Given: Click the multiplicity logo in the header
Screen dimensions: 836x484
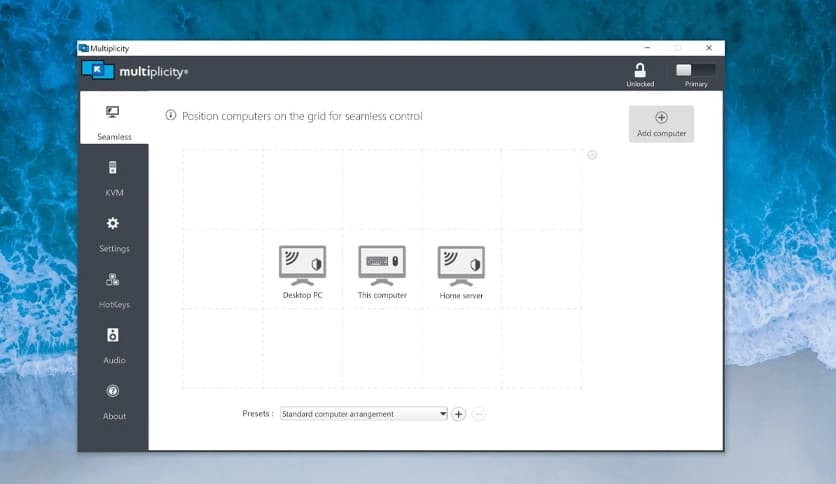Looking at the screenshot, I should [135, 71].
